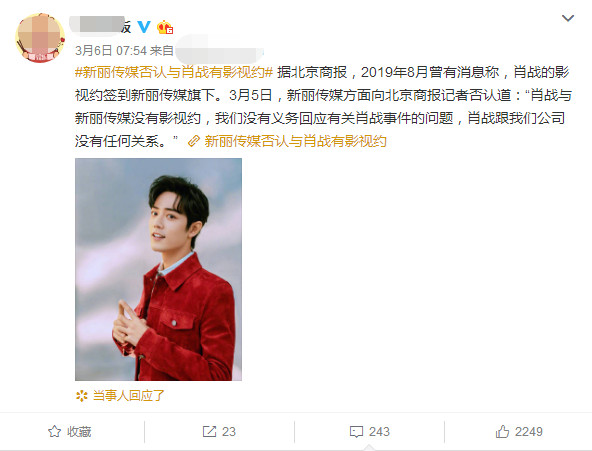Screen dimensions: 592x451
Task: Open linked article 新丽传媒否认与肖战有影视约
Action: click(295, 142)
